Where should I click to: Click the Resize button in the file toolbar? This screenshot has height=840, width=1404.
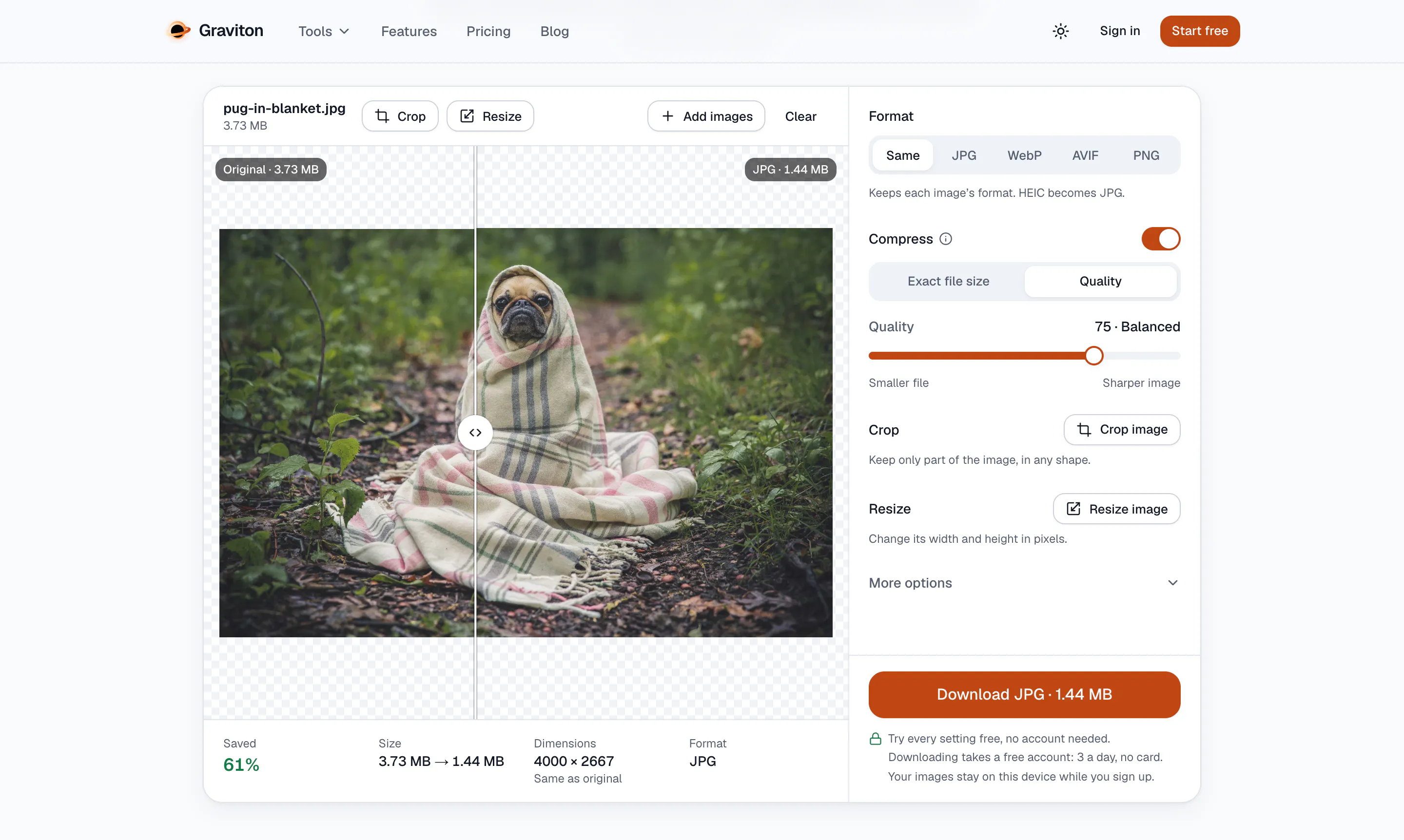[490, 116]
